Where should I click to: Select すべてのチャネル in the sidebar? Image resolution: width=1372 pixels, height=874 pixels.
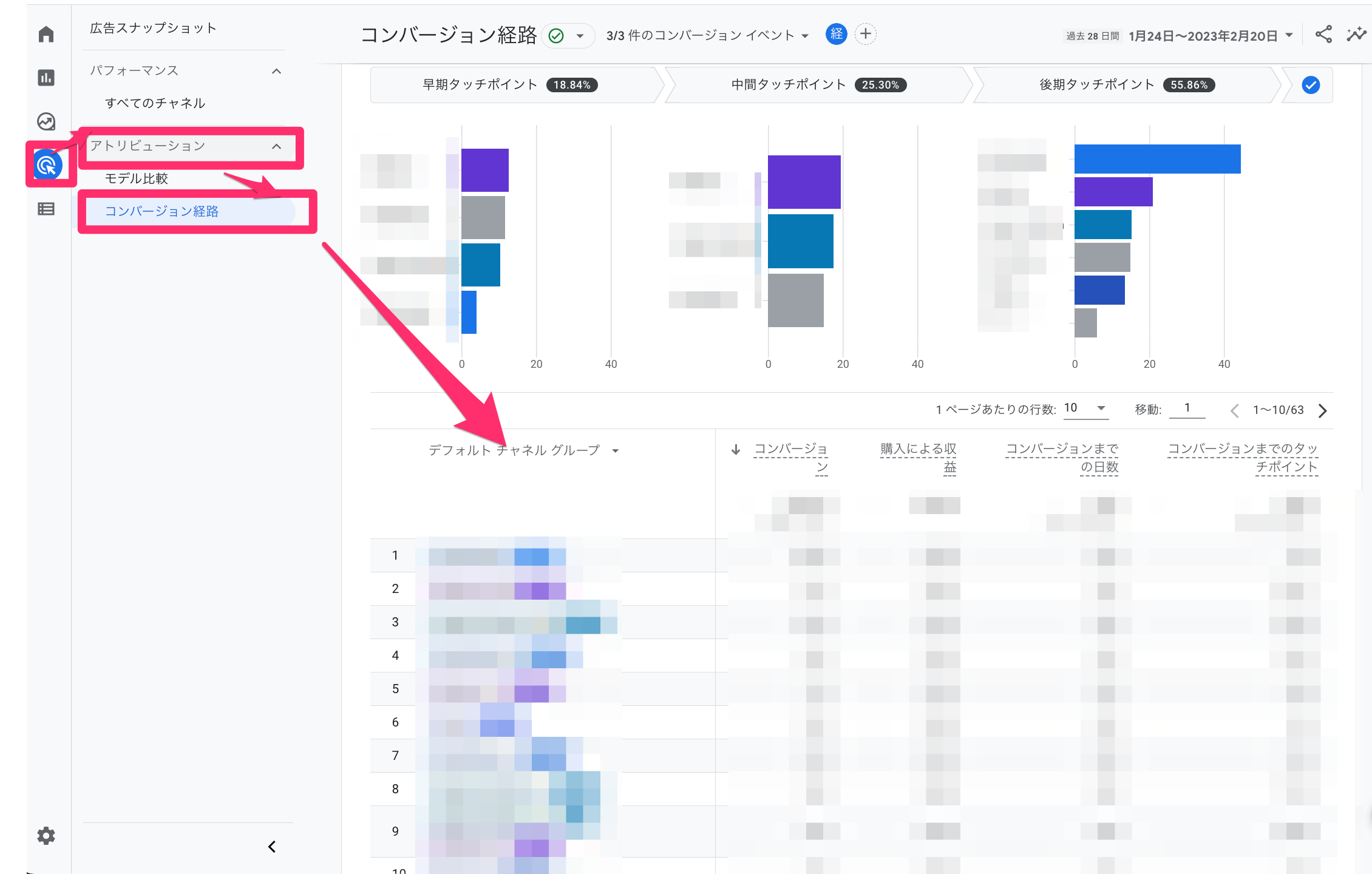pos(155,103)
